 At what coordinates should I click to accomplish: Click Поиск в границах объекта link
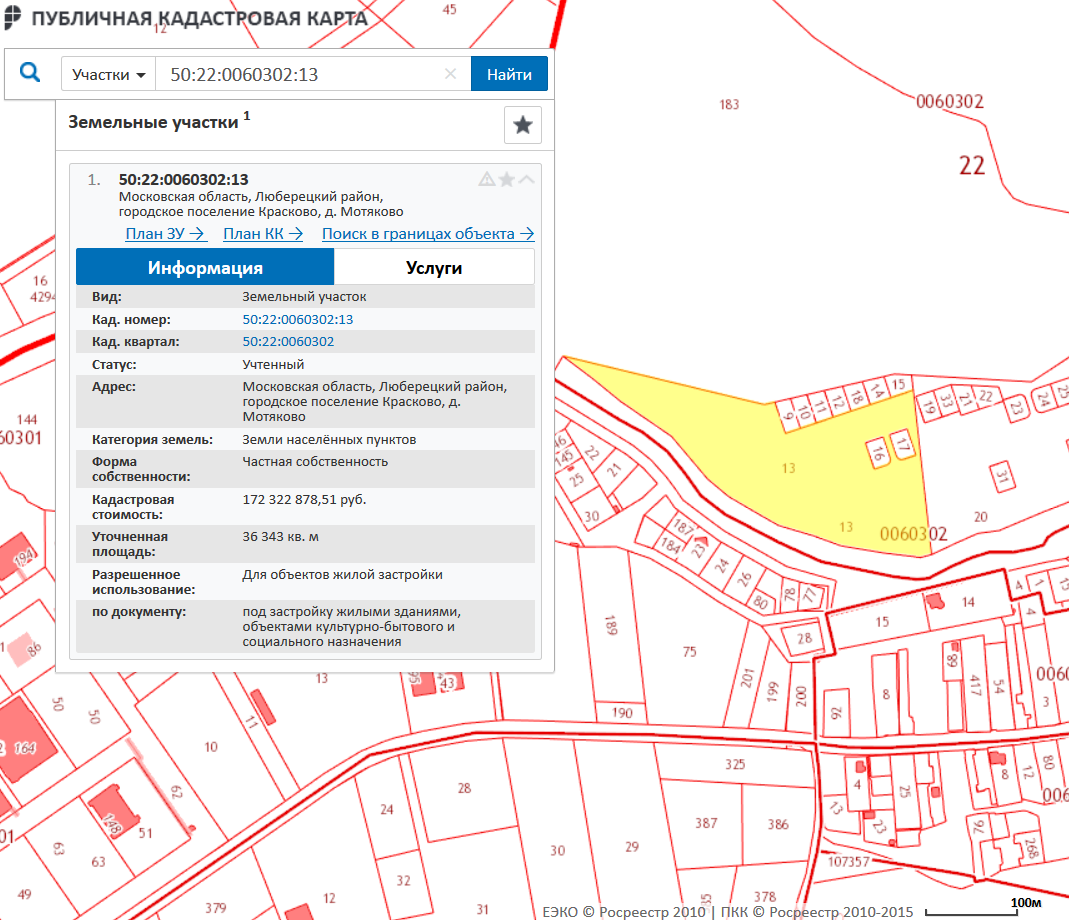(x=427, y=234)
